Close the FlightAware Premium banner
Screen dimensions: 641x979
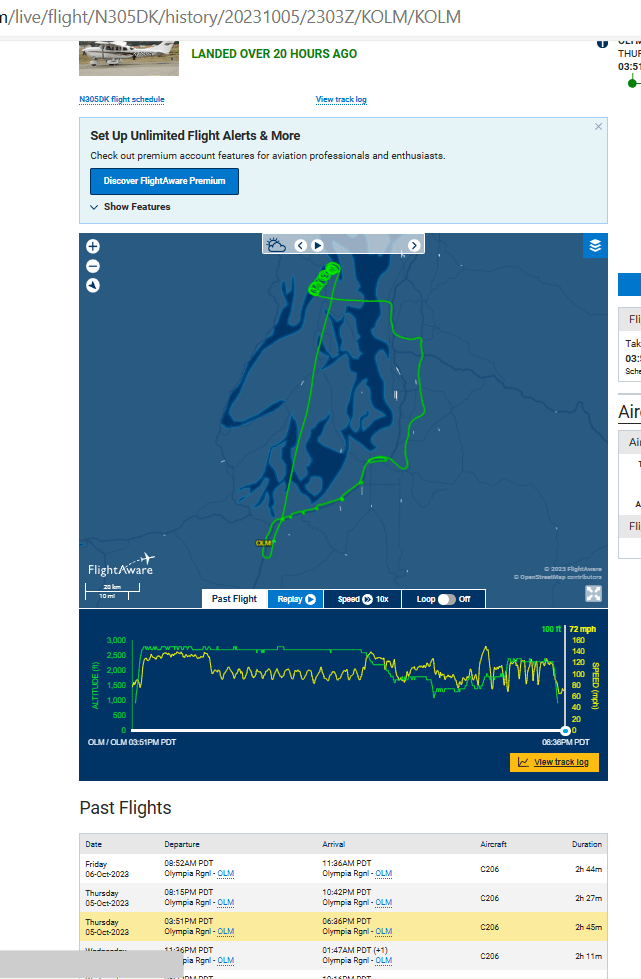click(x=598, y=127)
